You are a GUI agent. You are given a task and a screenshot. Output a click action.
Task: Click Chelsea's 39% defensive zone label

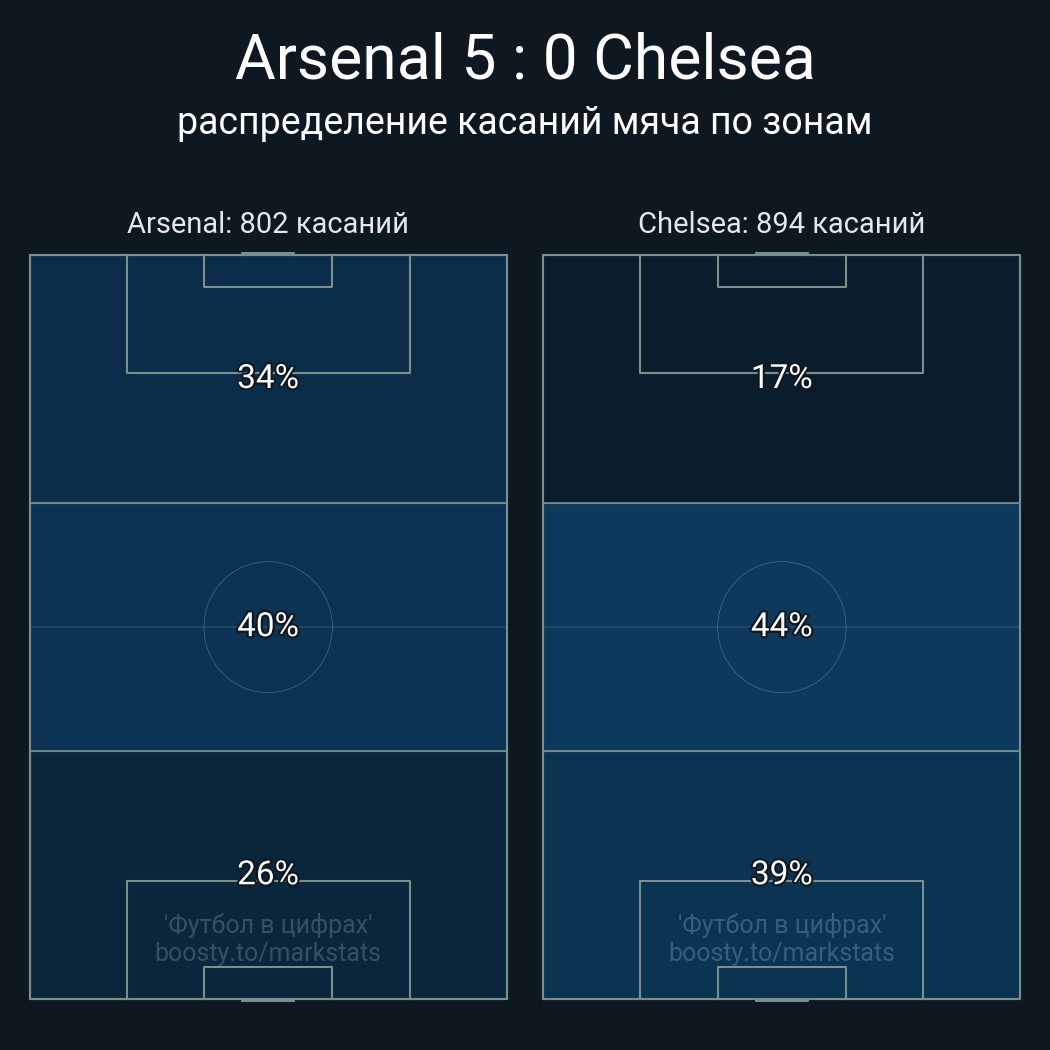coord(781,873)
